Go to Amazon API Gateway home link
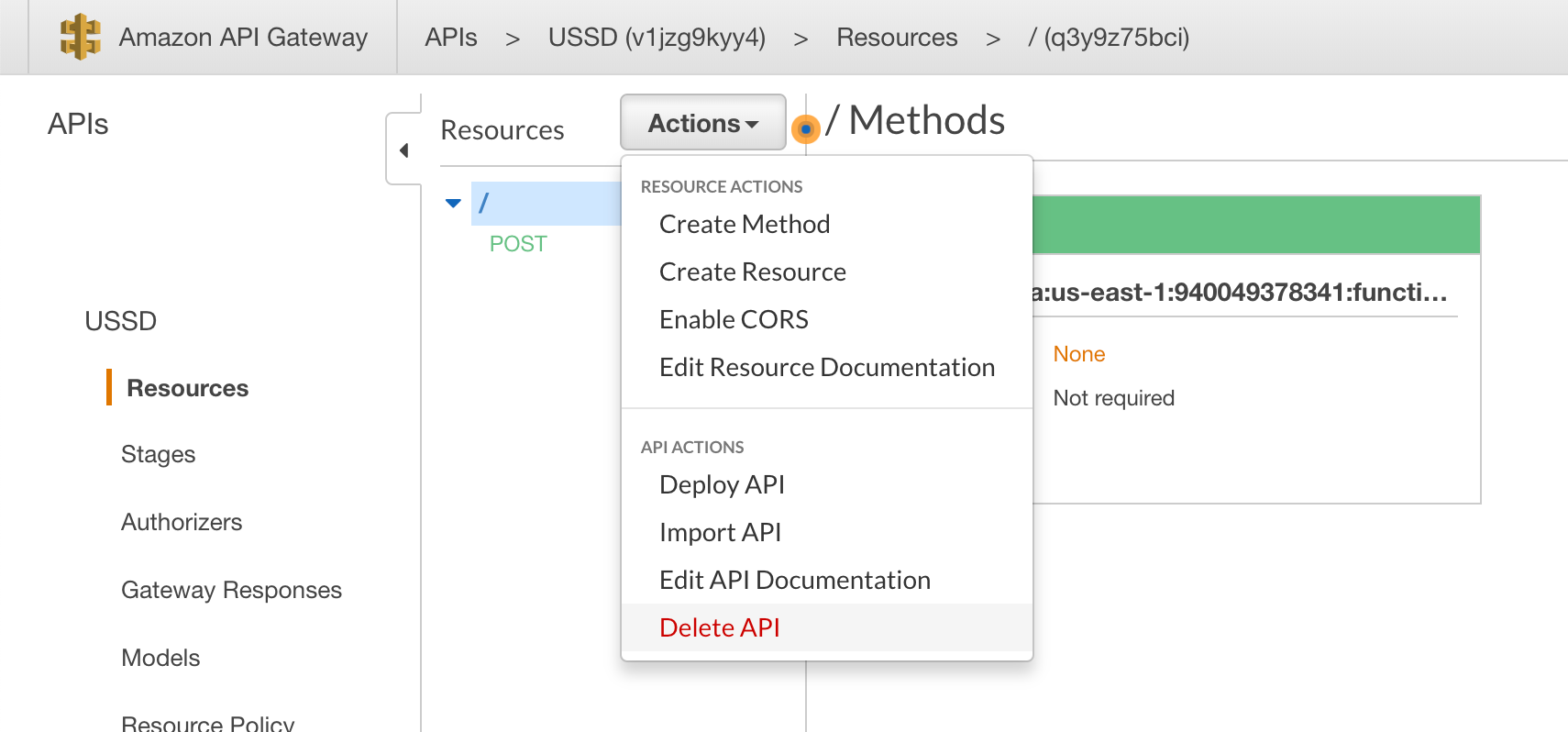The height and width of the screenshot is (732, 1568). click(243, 37)
